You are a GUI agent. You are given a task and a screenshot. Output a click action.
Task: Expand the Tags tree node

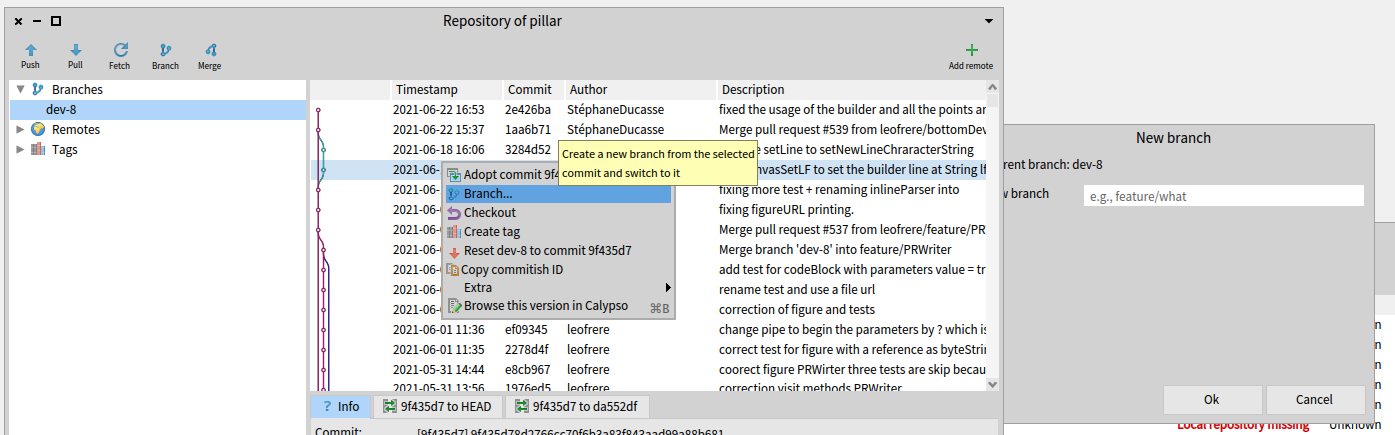pyautogui.click(x=20, y=150)
